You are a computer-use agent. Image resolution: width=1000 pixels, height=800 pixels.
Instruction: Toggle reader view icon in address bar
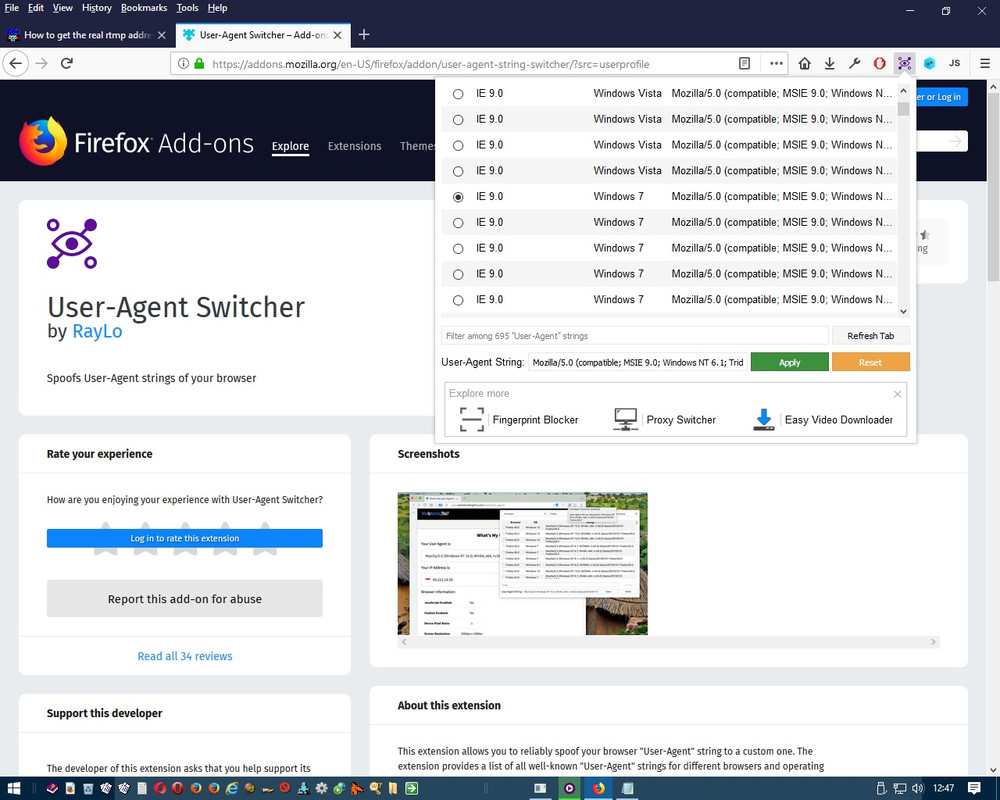(x=744, y=63)
